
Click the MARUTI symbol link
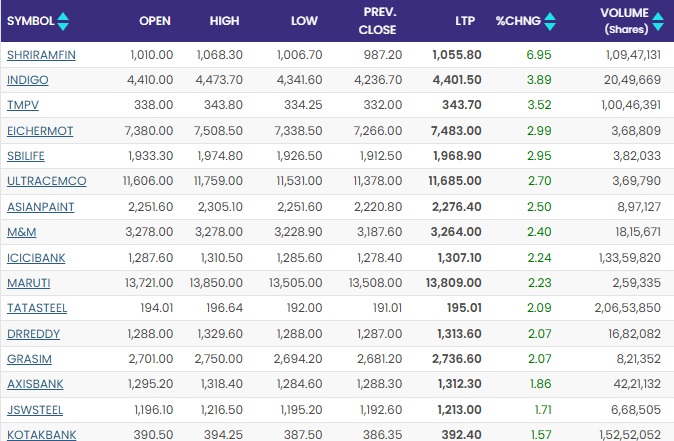point(27,284)
